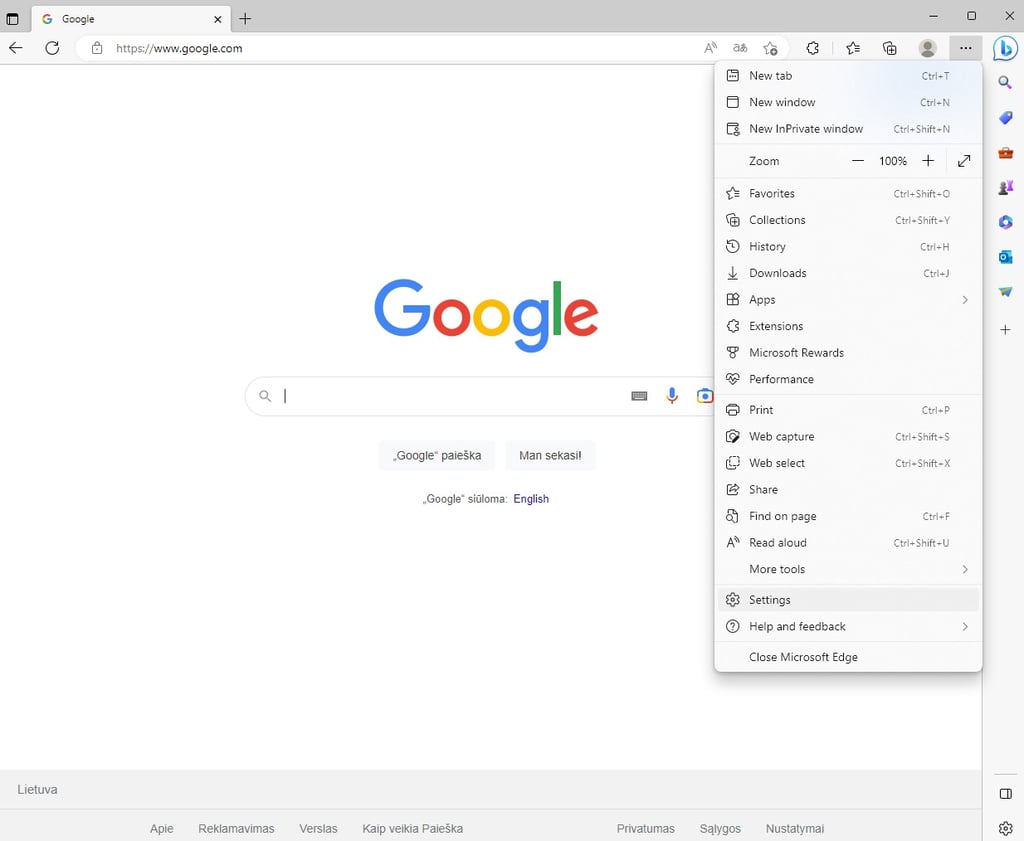Open Extensions from menu
Image resolution: width=1024 pixels, height=841 pixels.
point(848,326)
